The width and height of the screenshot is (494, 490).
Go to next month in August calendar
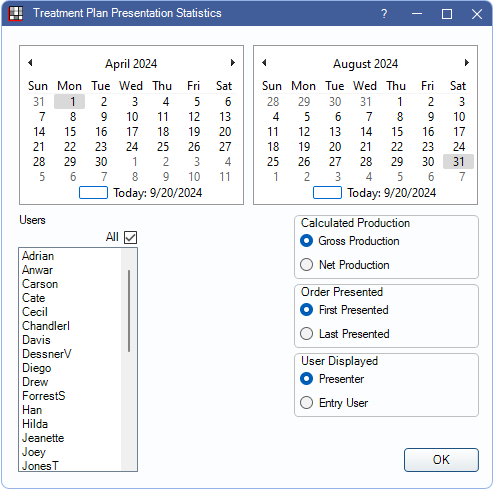467,62
